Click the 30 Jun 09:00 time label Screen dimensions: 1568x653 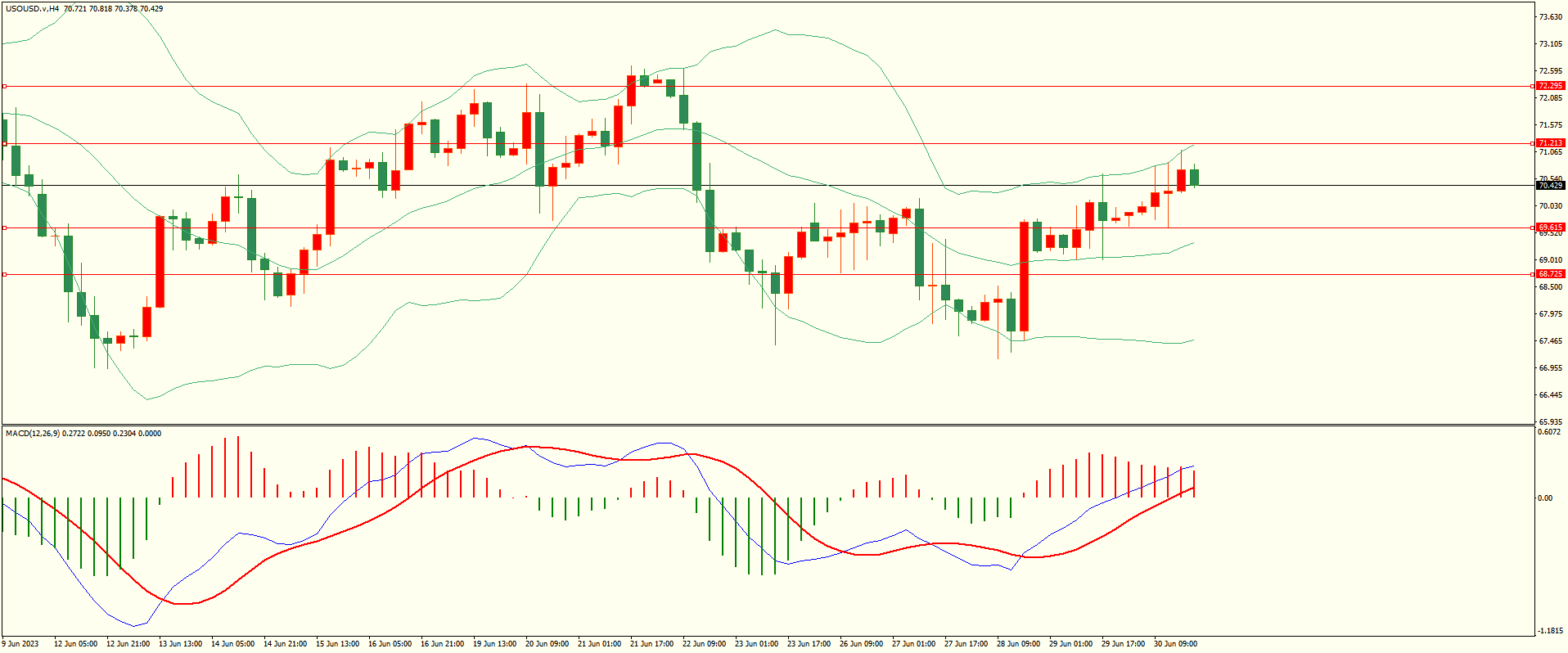coord(1175,644)
